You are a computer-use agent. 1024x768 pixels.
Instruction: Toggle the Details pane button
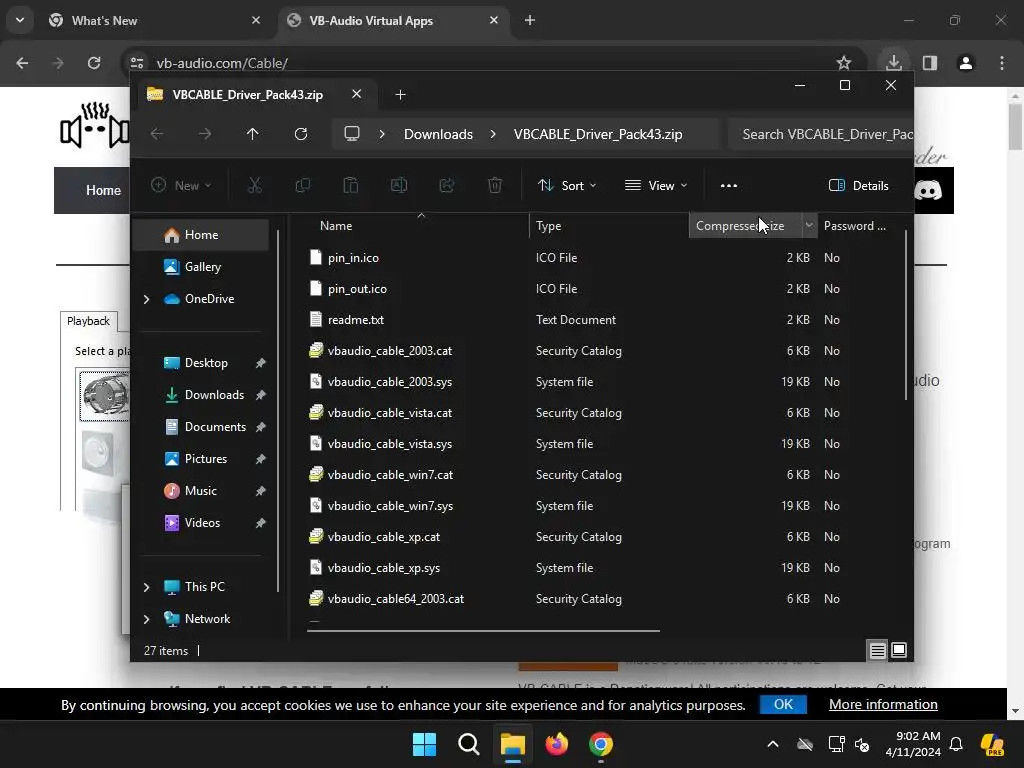(858, 185)
